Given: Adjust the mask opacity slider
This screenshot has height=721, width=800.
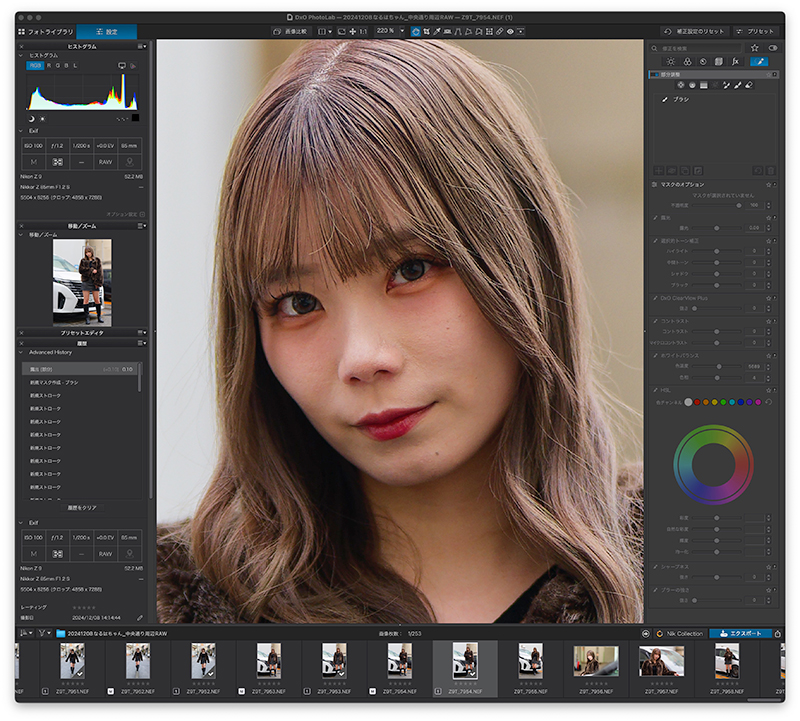Looking at the screenshot, I should point(717,206).
